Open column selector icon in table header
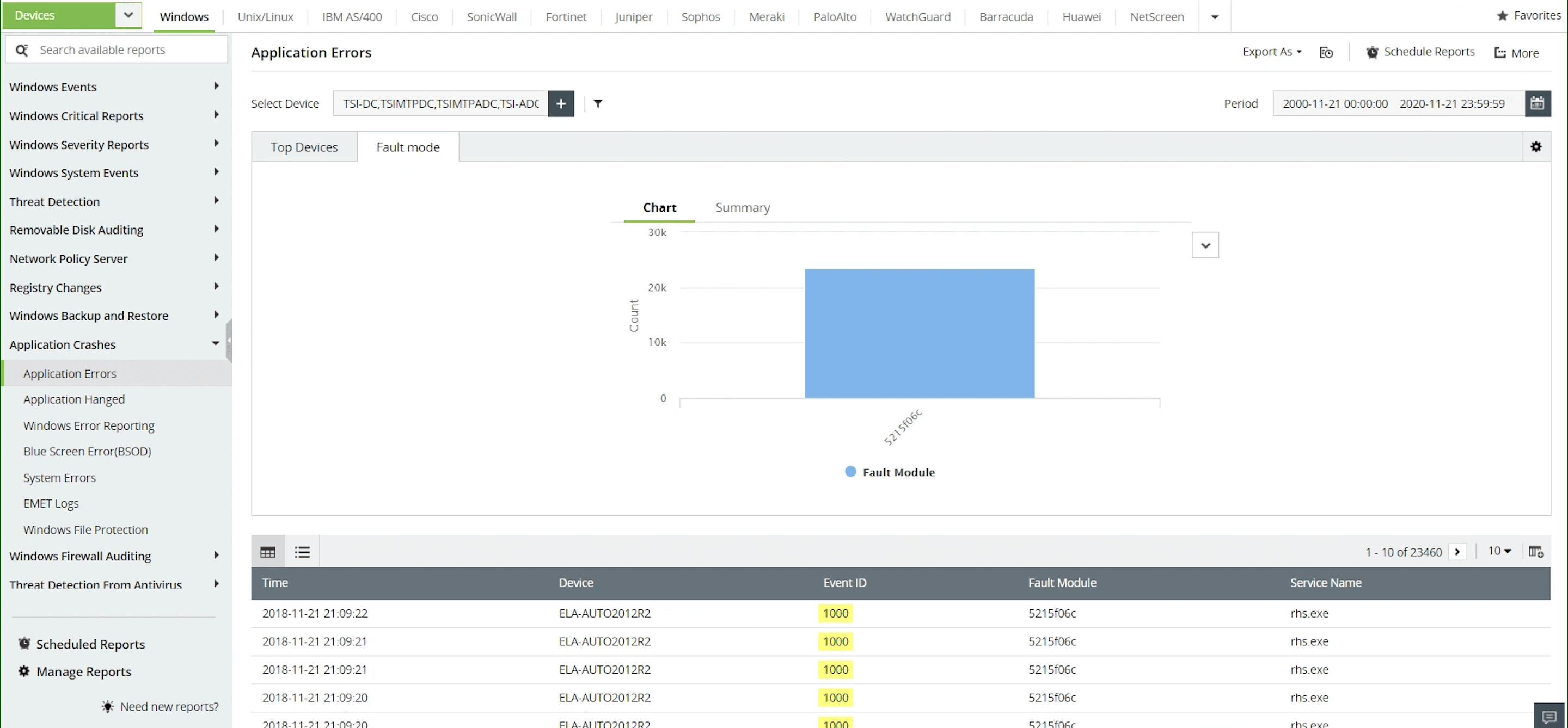The height and width of the screenshot is (728, 1568). point(1536,552)
